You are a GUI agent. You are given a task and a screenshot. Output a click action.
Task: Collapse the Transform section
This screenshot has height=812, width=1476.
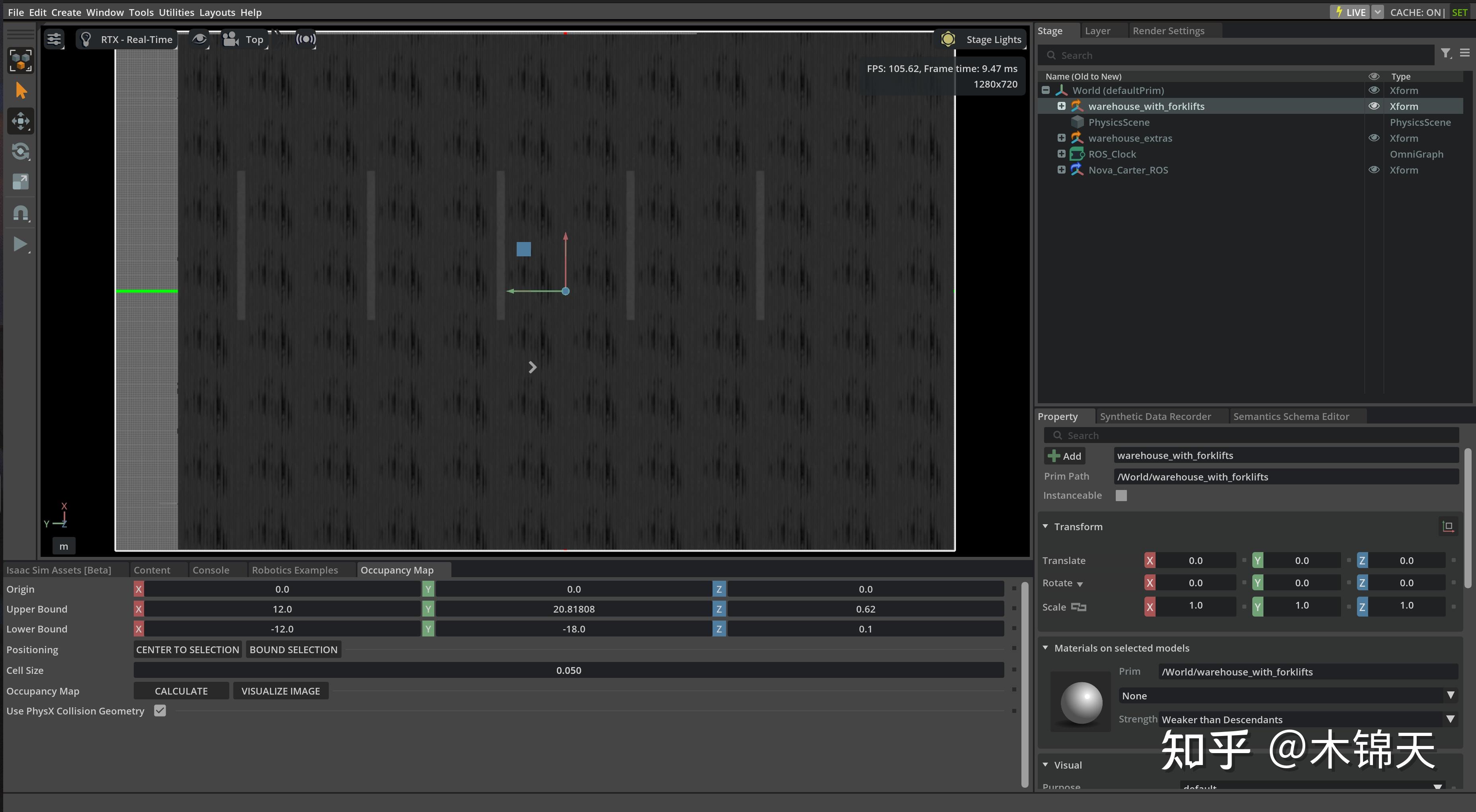click(1045, 526)
